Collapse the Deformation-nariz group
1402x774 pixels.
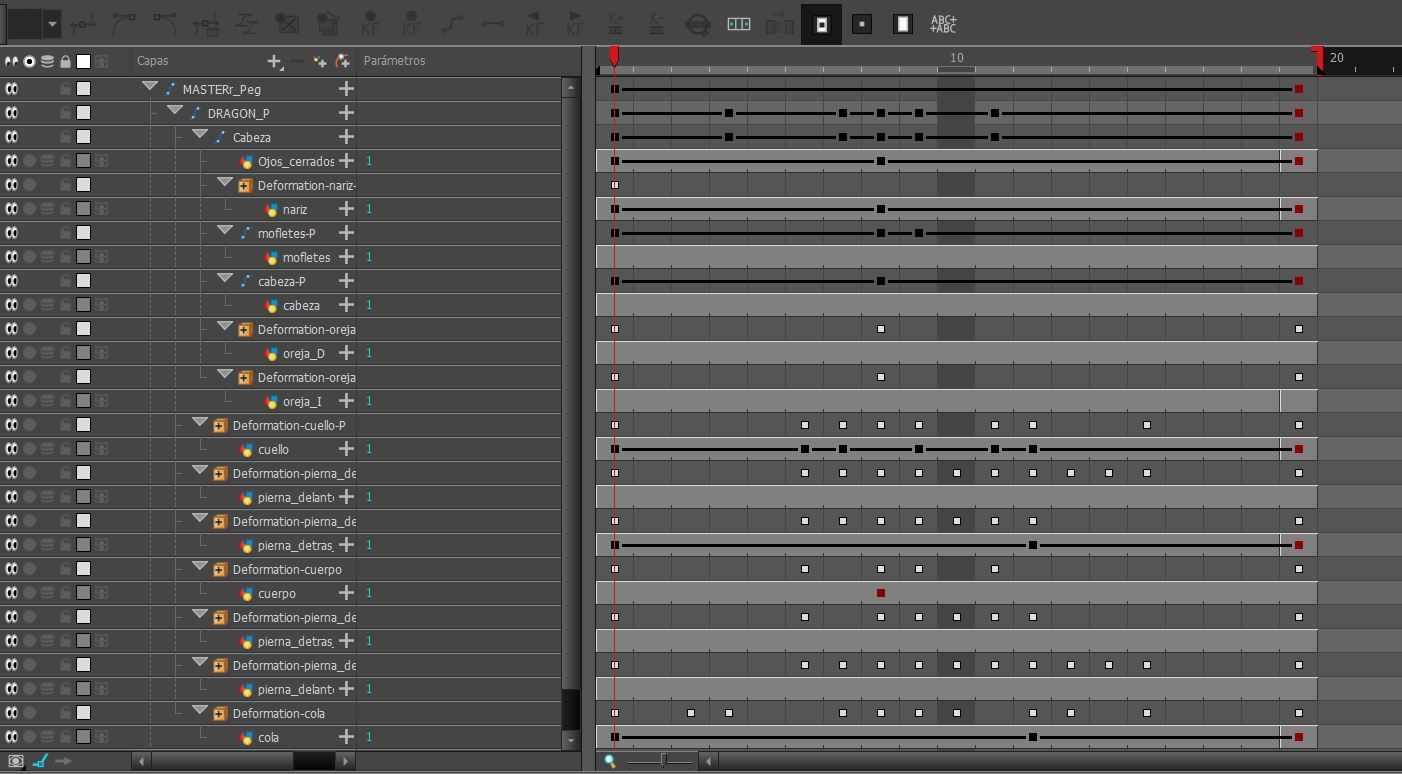225,183
